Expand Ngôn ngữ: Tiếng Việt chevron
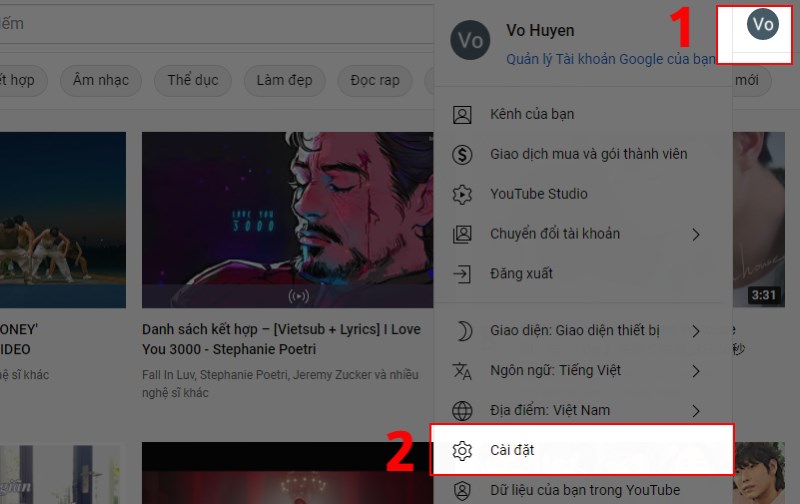Image resolution: width=800 pixels, height=504 pixels. pos(696,371)
